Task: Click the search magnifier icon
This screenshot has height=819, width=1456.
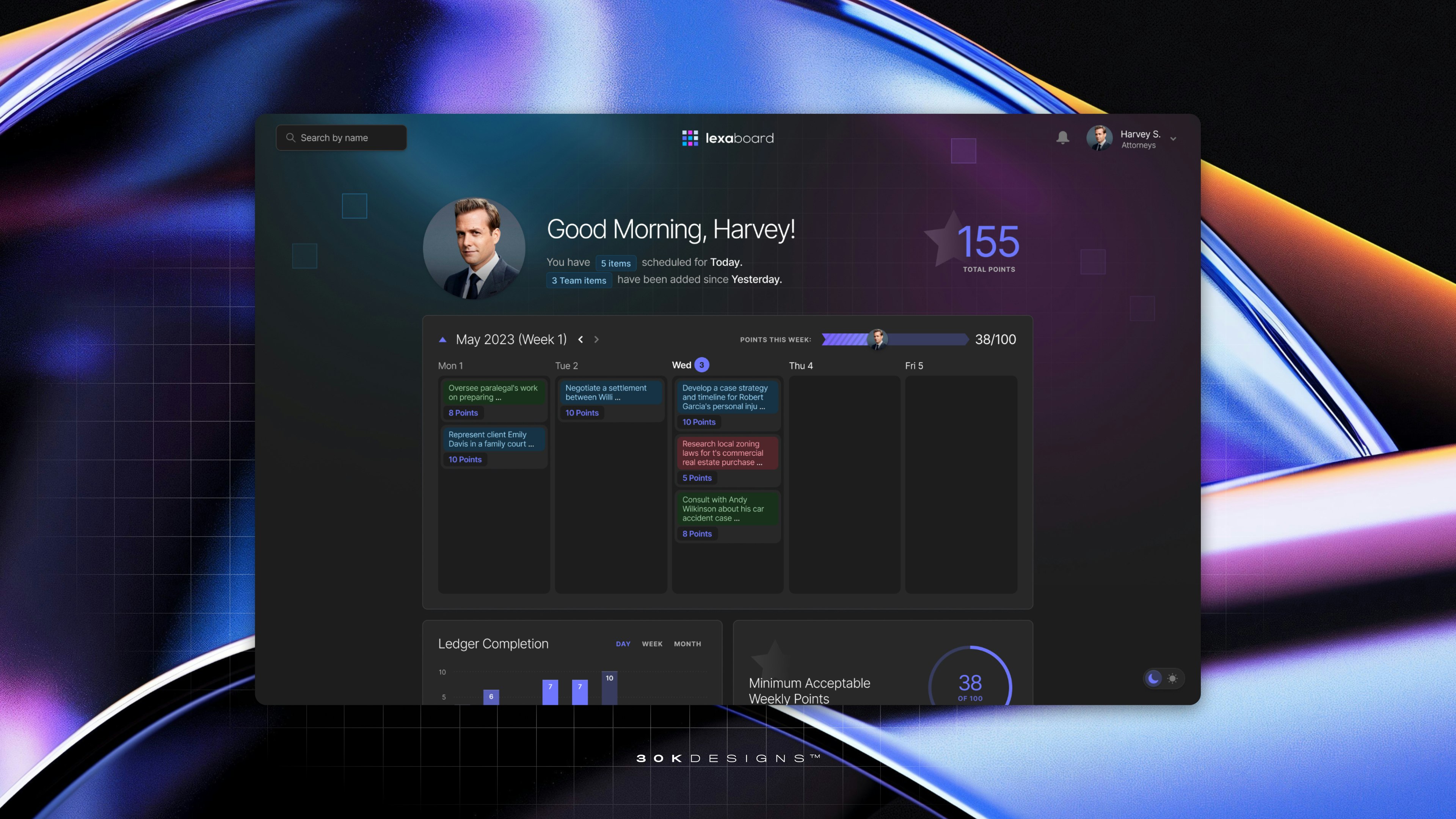Action: pos(290,137)
